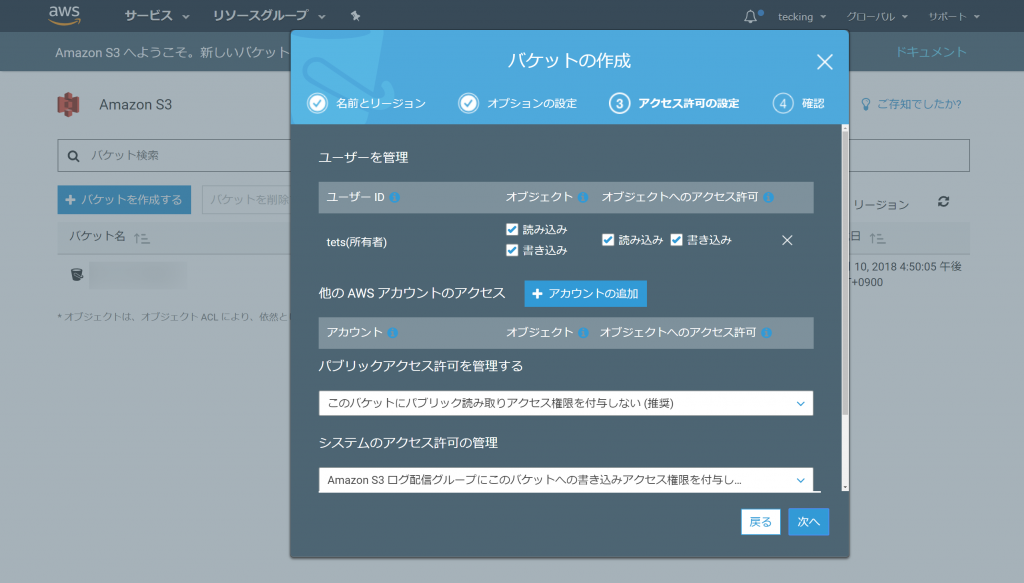The image size is (1024, 583).
Task: Click バケットを作成する button
Action: pos(124,200)
